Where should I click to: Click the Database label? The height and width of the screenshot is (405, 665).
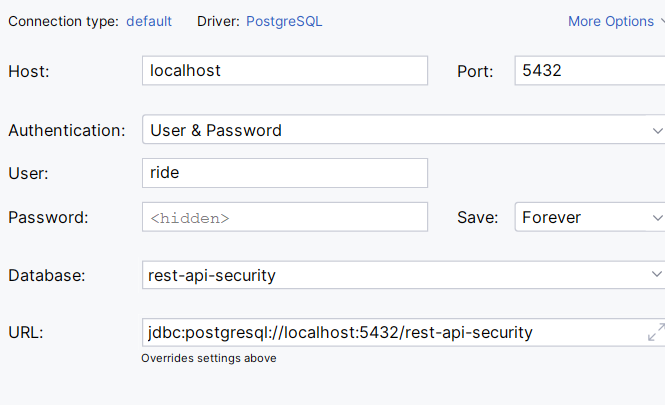47,276
